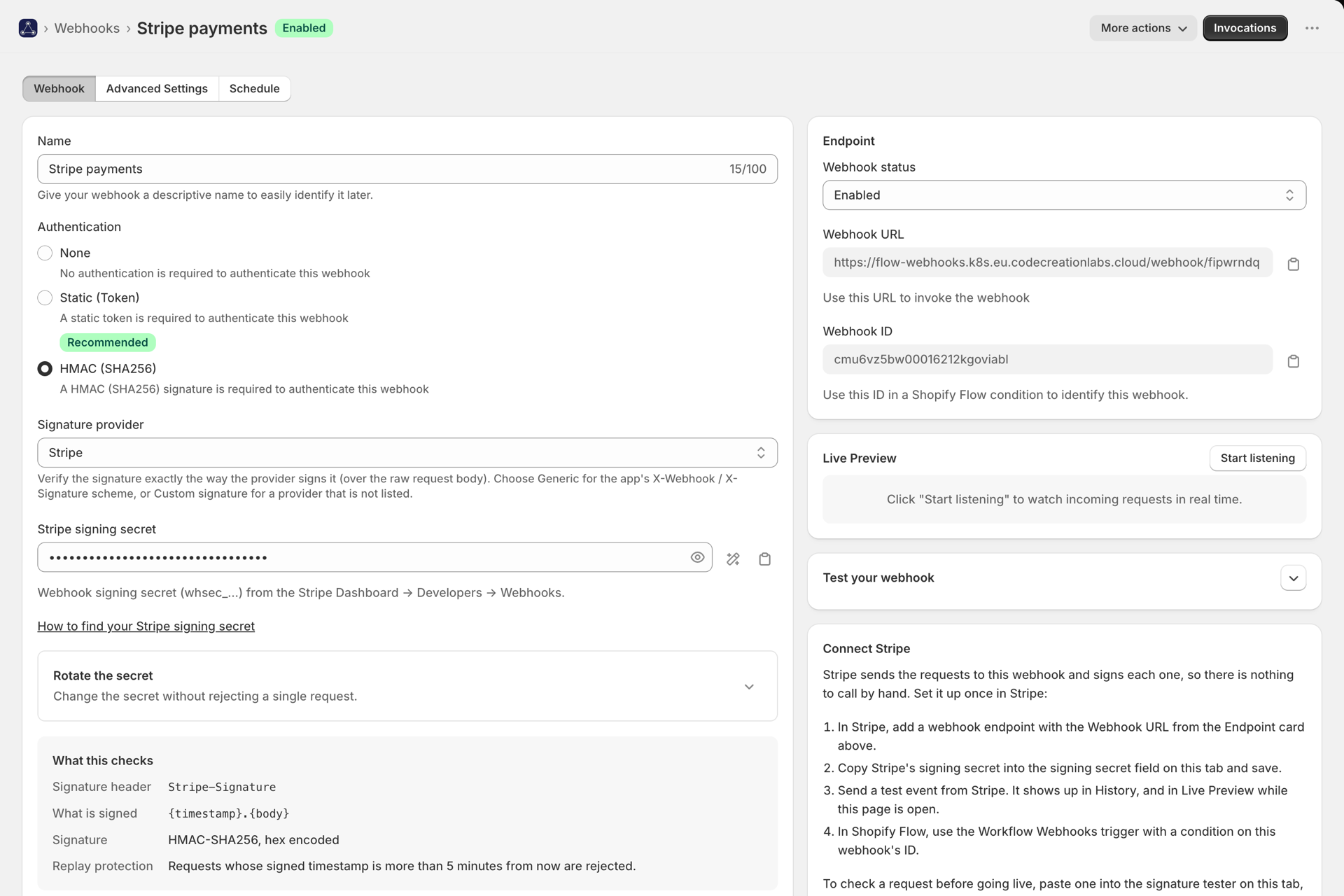Screen dimensions: 1344x896
Task: Select the None authentication option
Action: tap(45, 253)
